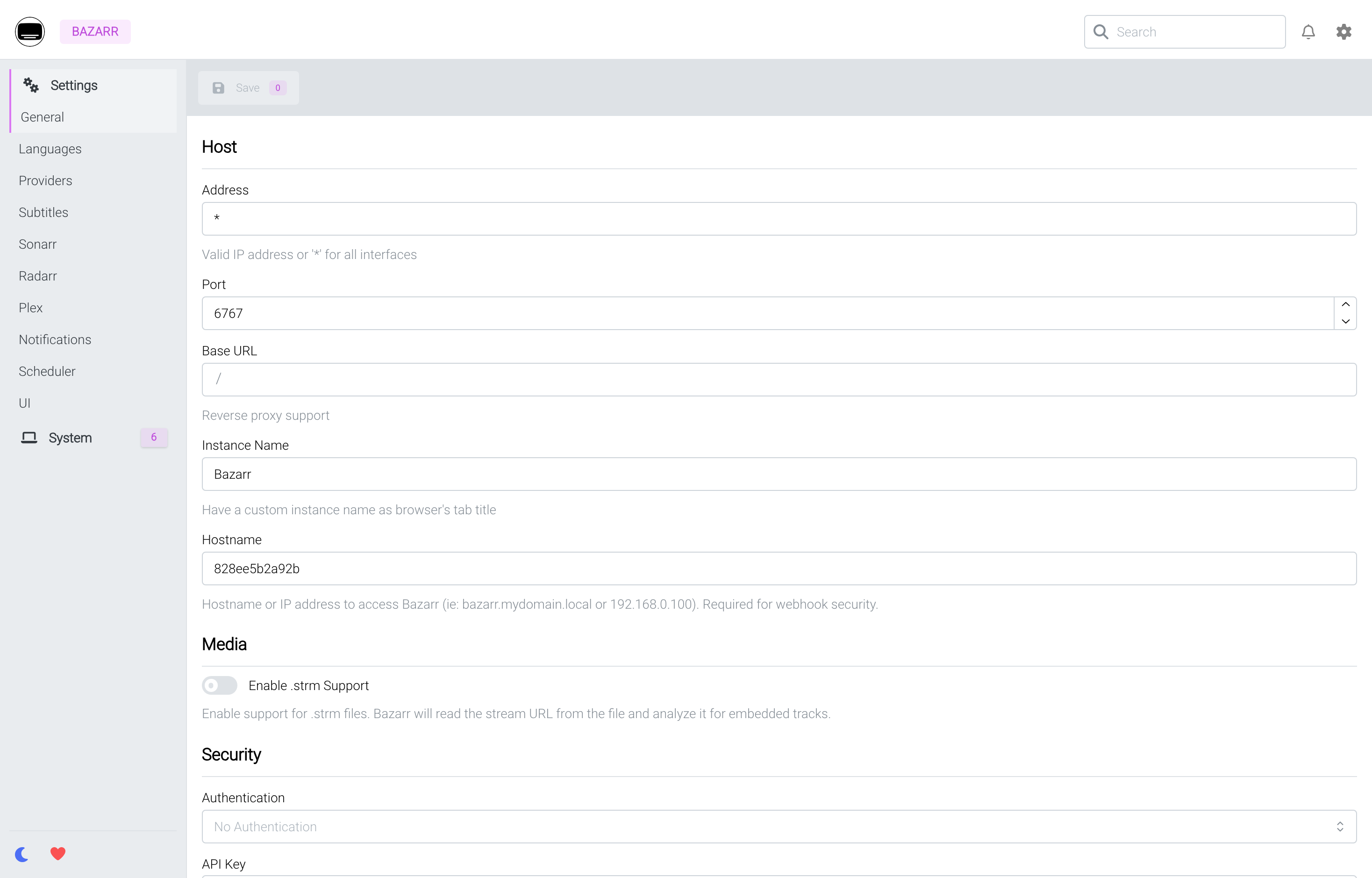Open the notifications bell
The image size is (1372, 878).
[x=1308, y=32]
